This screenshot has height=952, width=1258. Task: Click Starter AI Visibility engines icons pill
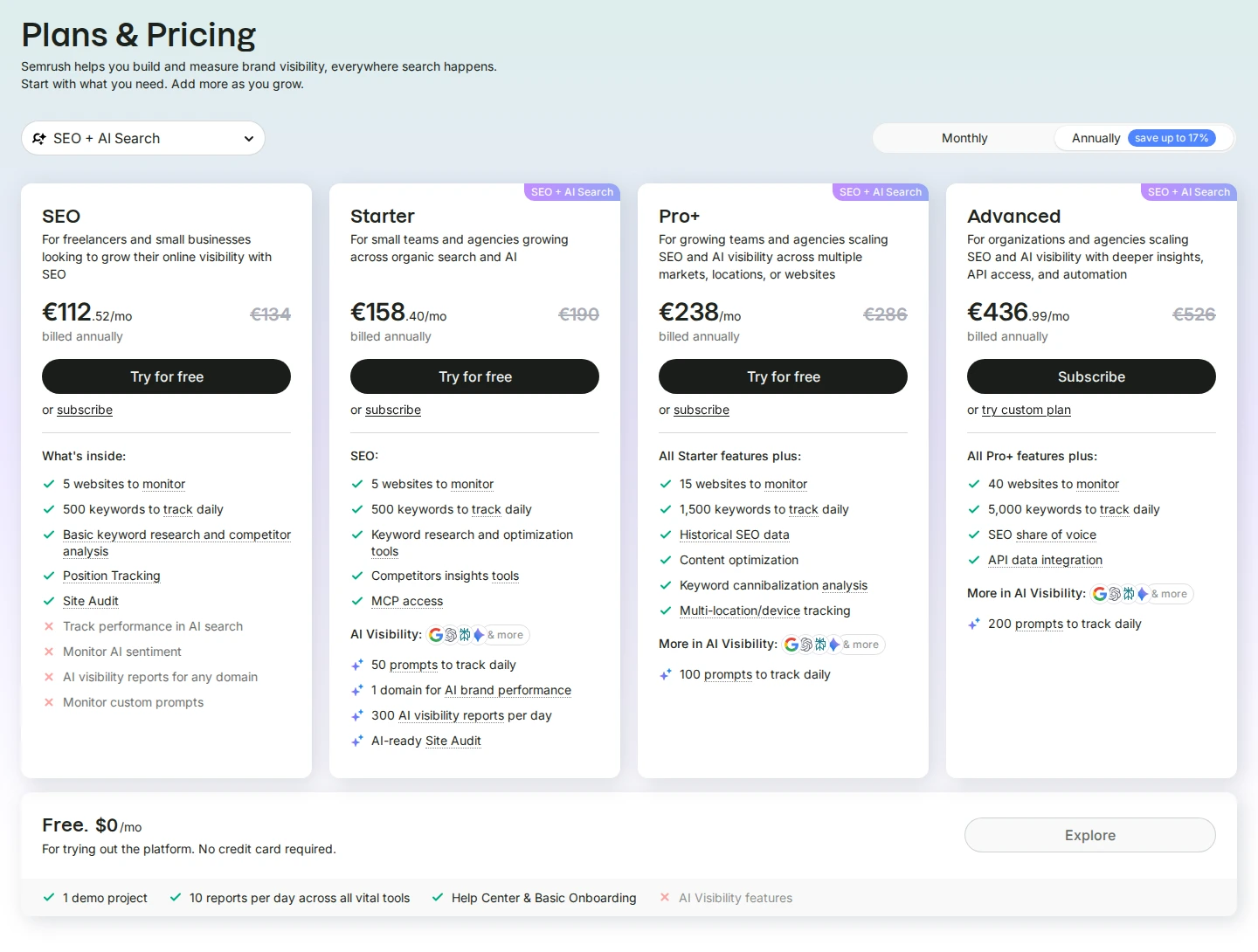[x=478, y=635]
